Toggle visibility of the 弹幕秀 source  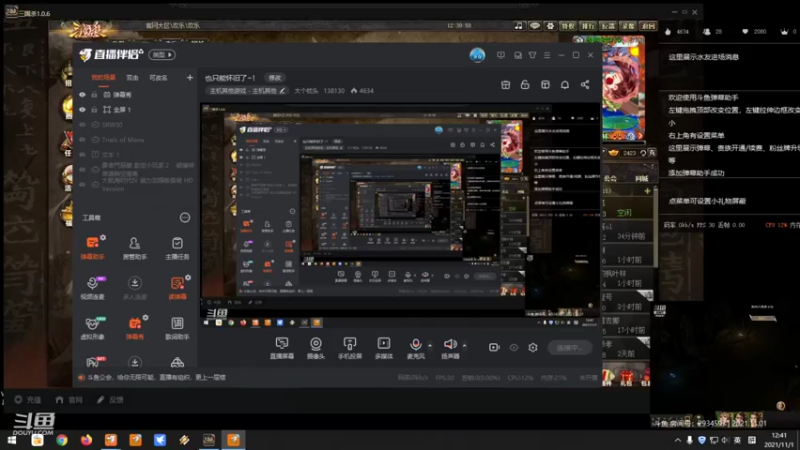tap(82, 95)
